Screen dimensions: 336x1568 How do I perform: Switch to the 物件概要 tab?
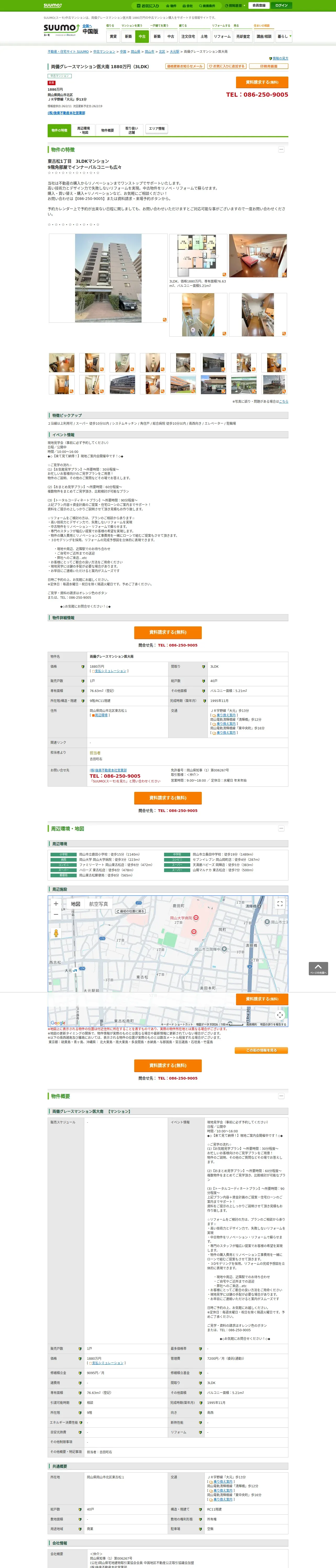107,130
